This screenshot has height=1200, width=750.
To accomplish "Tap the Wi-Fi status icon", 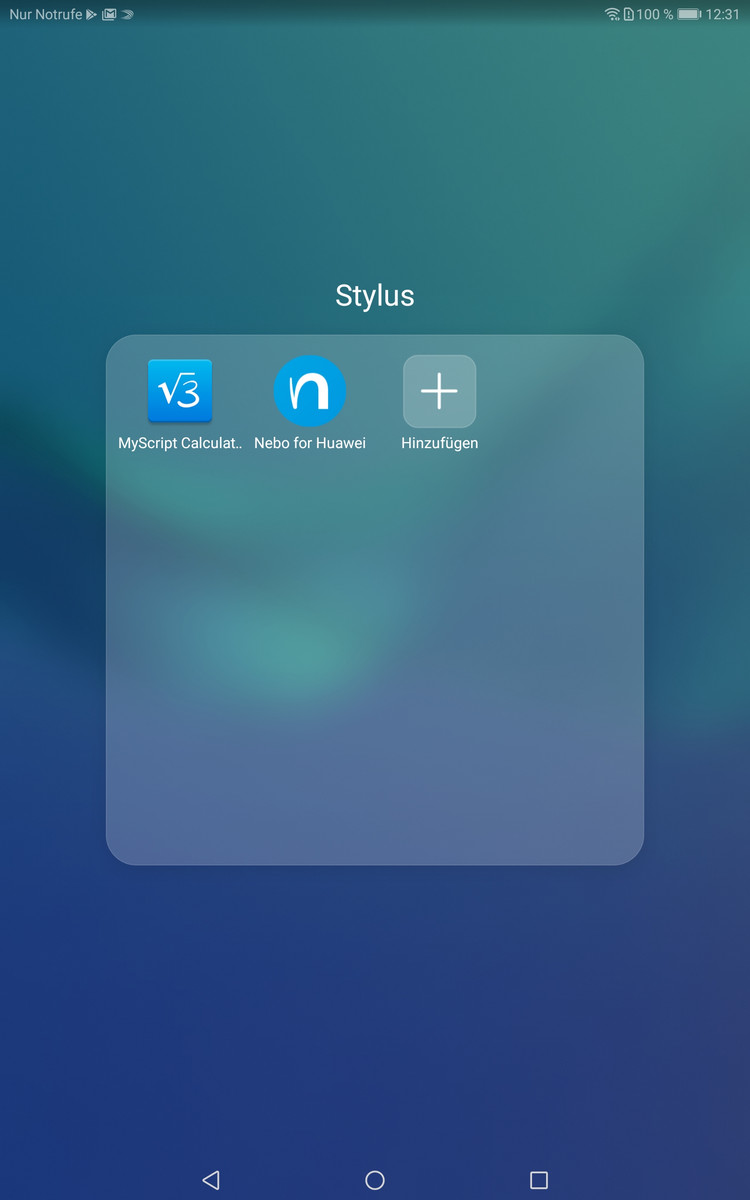I will 612,14.
